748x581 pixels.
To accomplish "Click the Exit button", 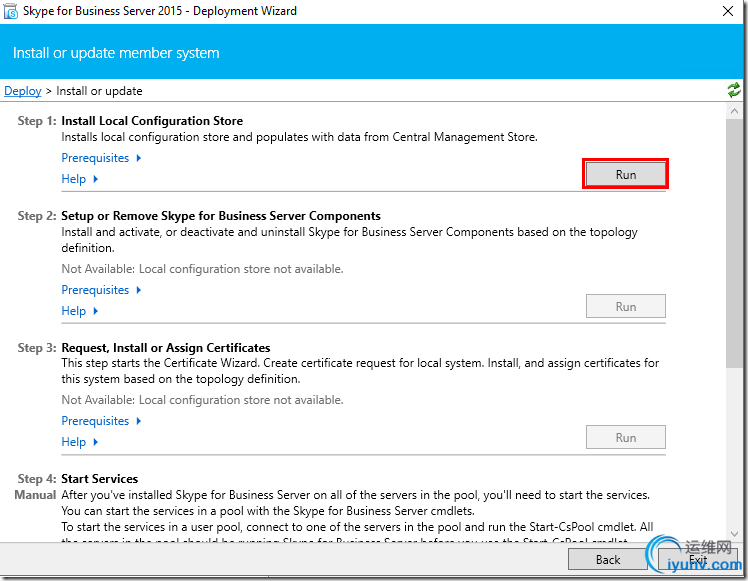I will pyautogui.click(x=697, y=560).
